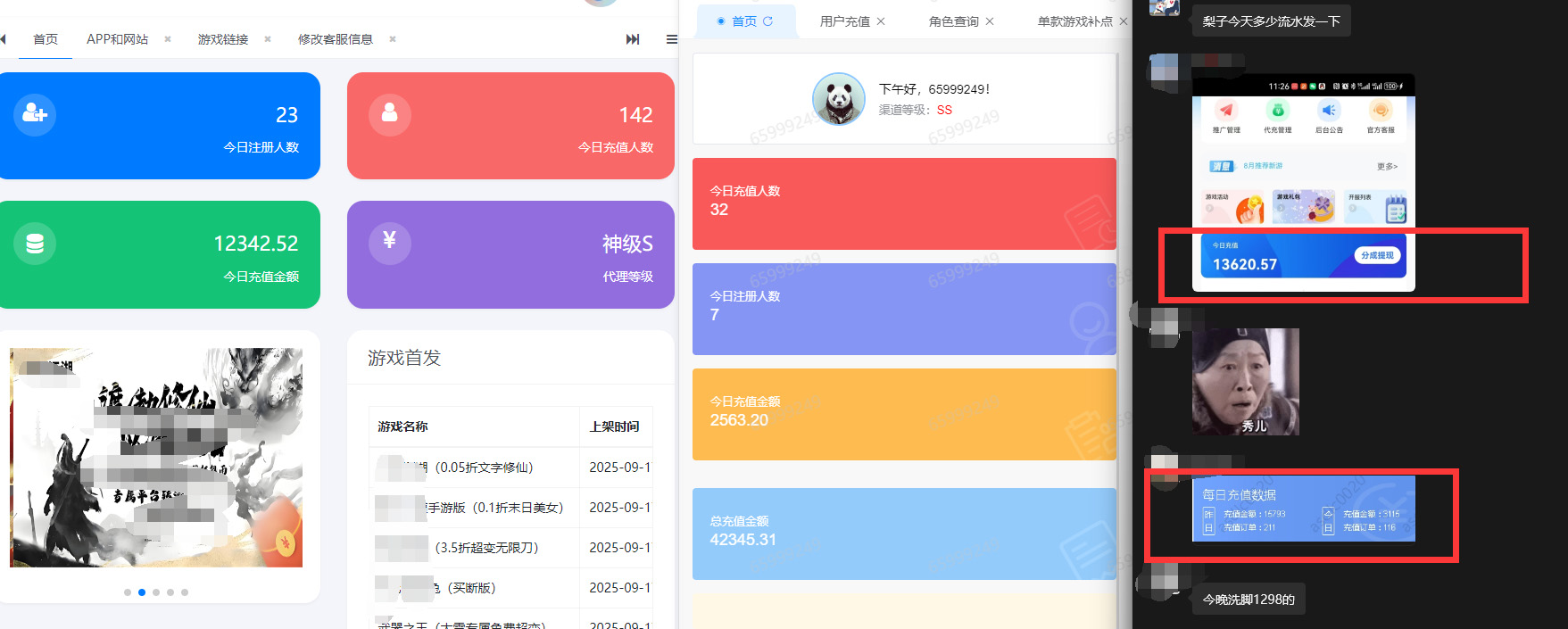Click the blue 总充值金额 42345.31 card

point(904,534)
